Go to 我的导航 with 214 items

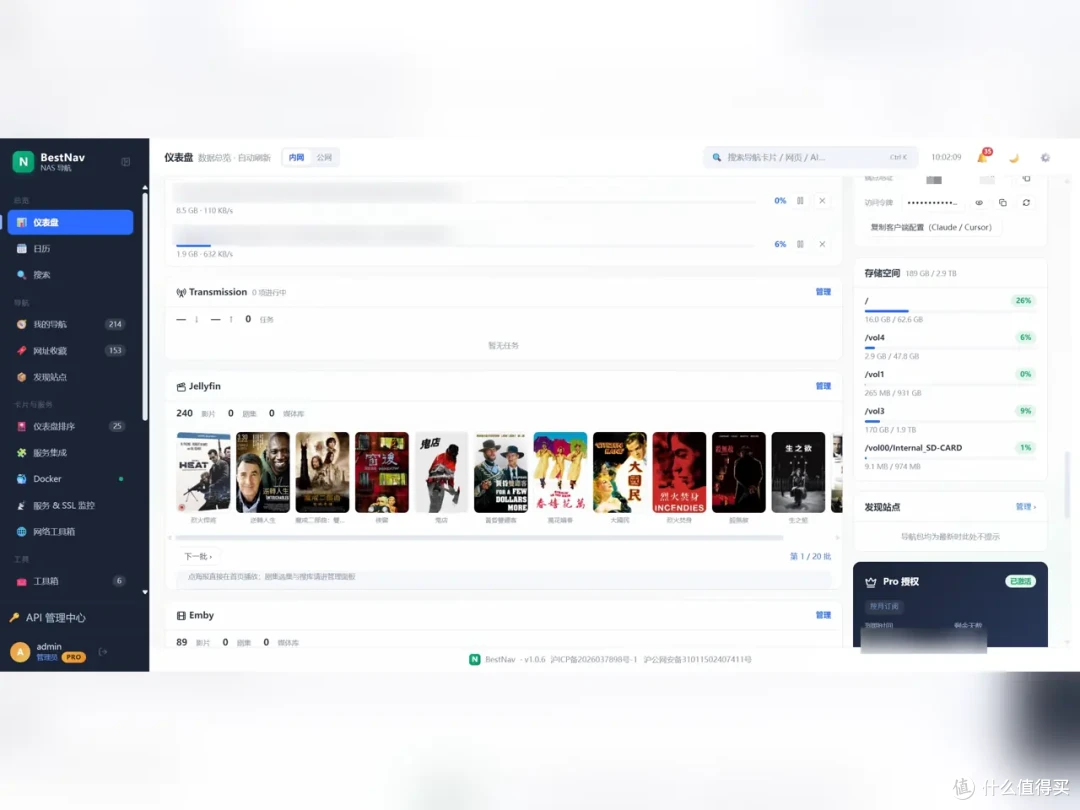[x=70, y=324]
